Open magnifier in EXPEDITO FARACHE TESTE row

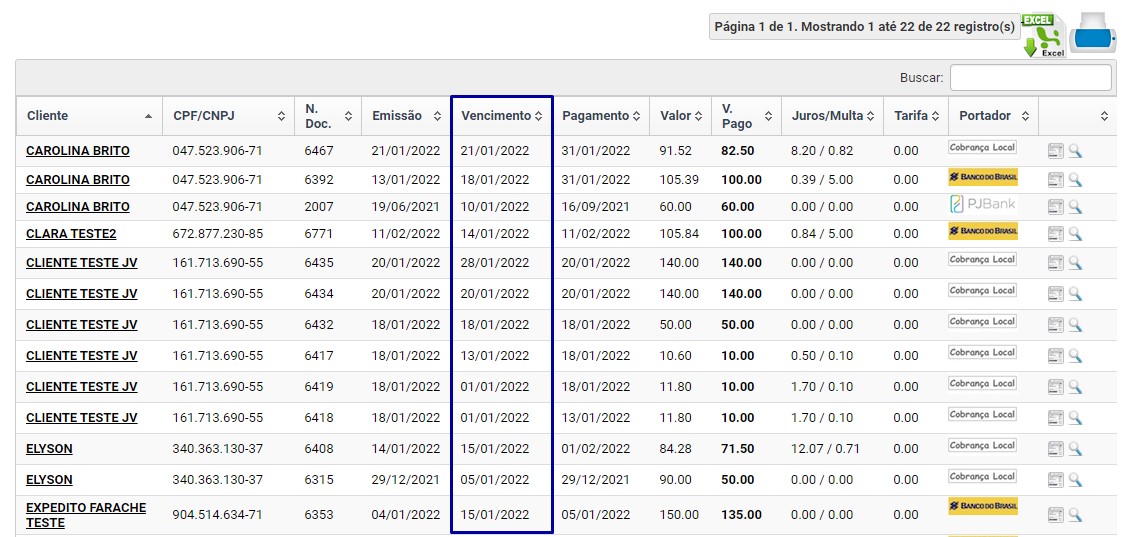(x=1075, y=515)
